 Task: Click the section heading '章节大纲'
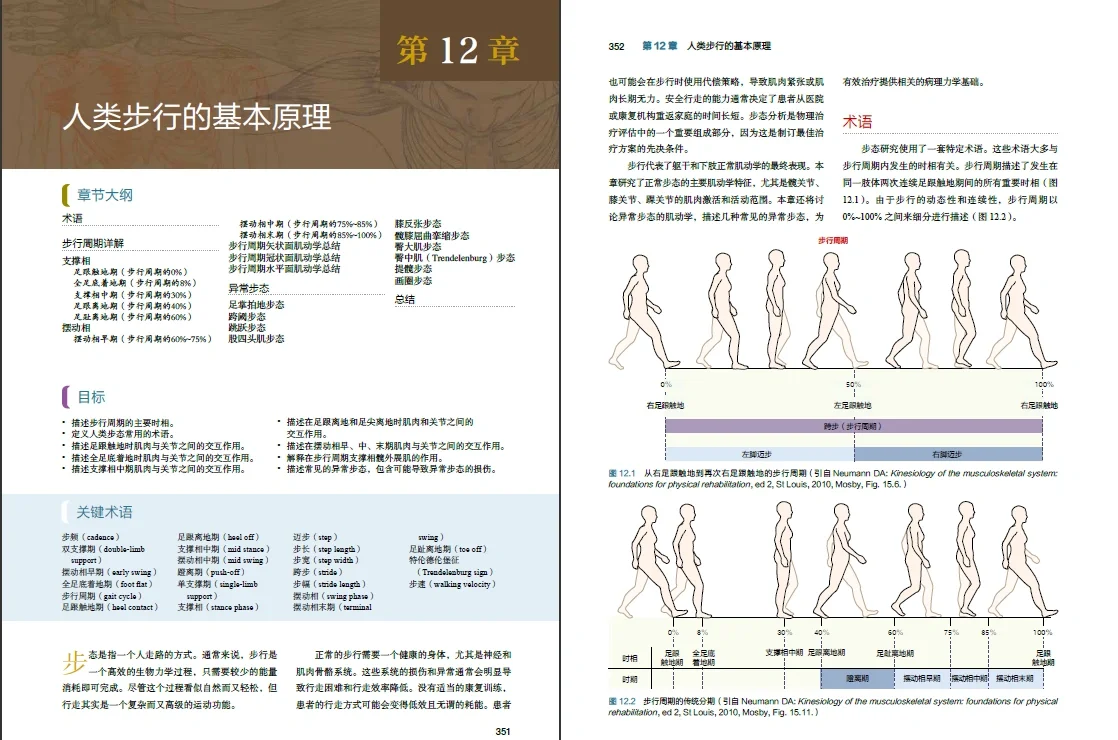coord(105,195)
